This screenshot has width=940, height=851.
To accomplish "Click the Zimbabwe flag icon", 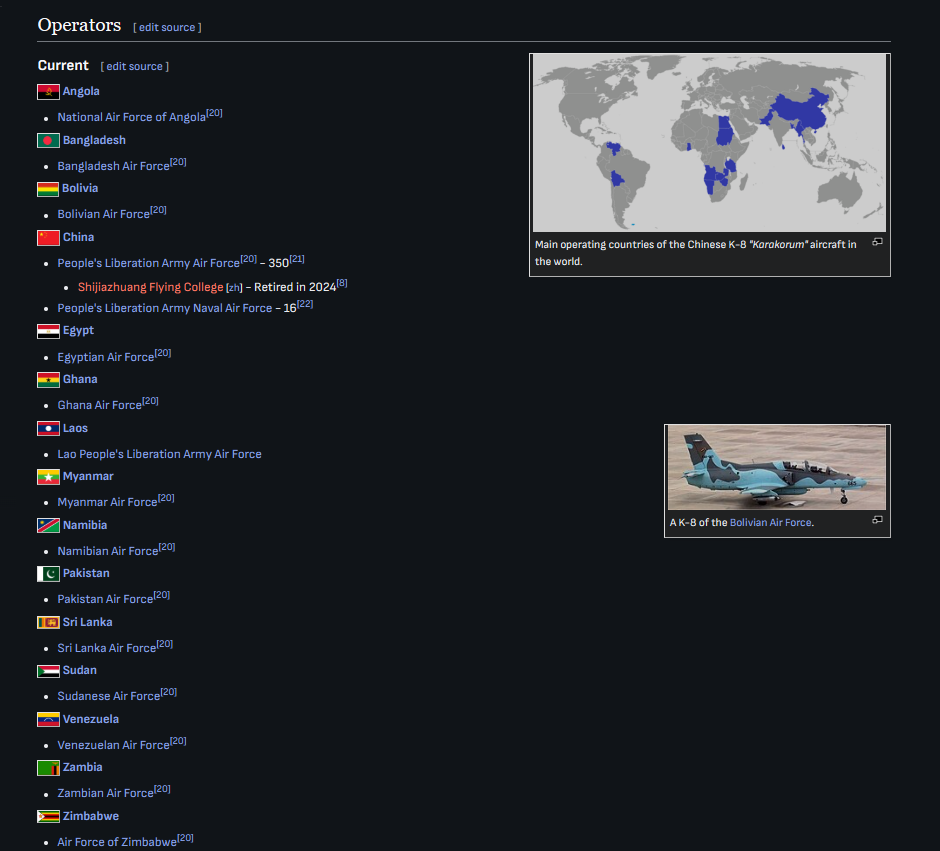I will 48,817.
